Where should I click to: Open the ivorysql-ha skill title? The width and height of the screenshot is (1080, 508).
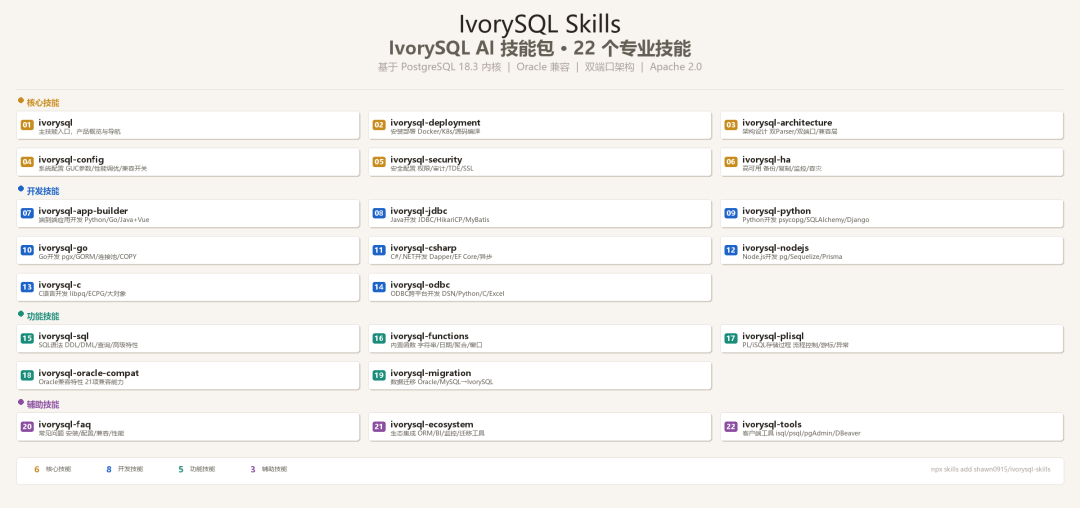click(767, 160)
